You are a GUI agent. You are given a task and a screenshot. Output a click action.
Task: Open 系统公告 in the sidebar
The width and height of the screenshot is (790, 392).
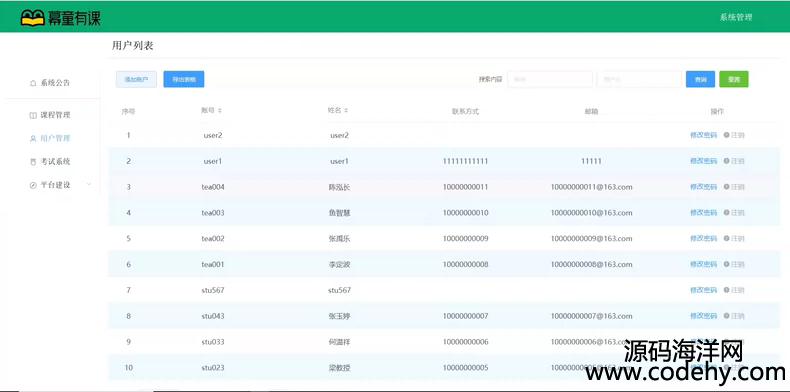click(x=55, y=83)
